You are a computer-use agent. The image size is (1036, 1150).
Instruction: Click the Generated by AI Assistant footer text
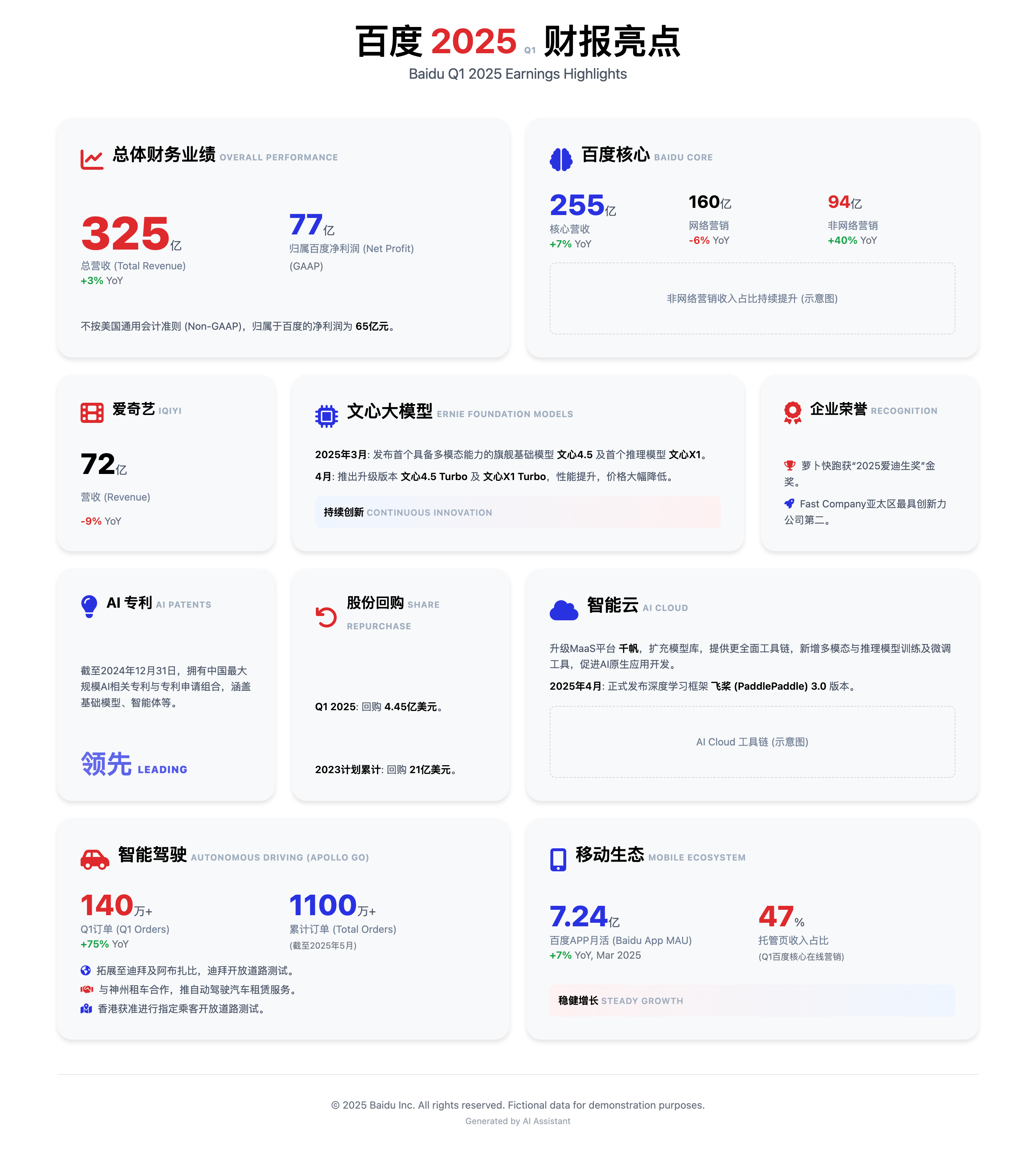(x=517, y=1121)
